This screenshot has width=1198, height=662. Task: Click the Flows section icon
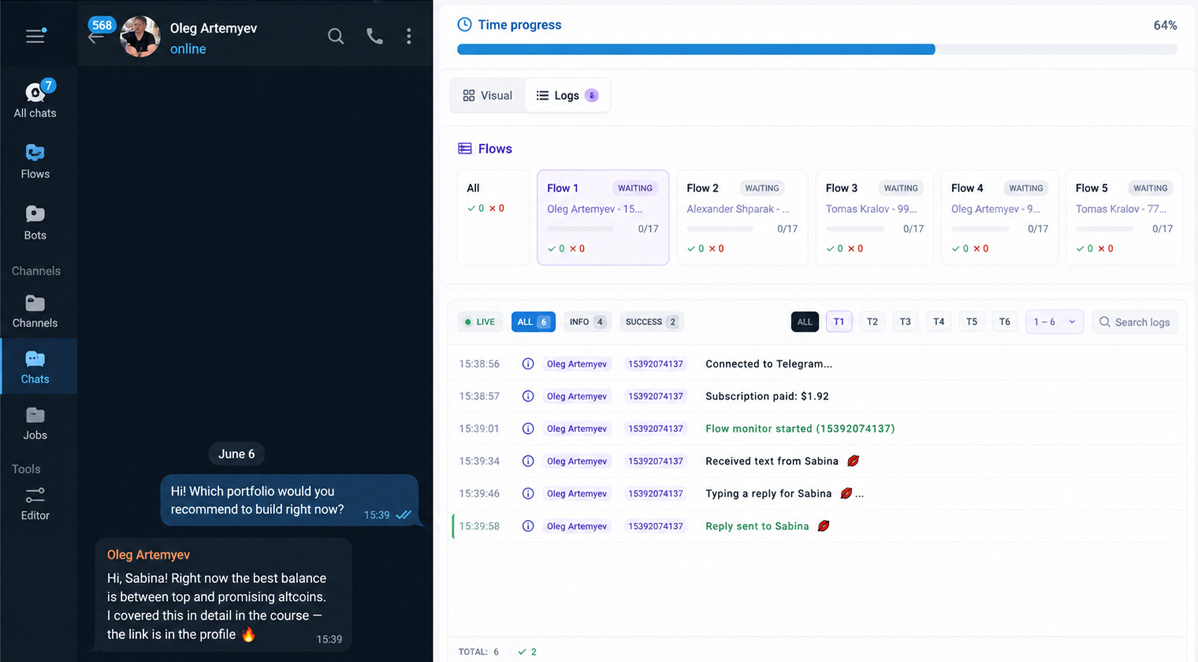tap(465, 148)
